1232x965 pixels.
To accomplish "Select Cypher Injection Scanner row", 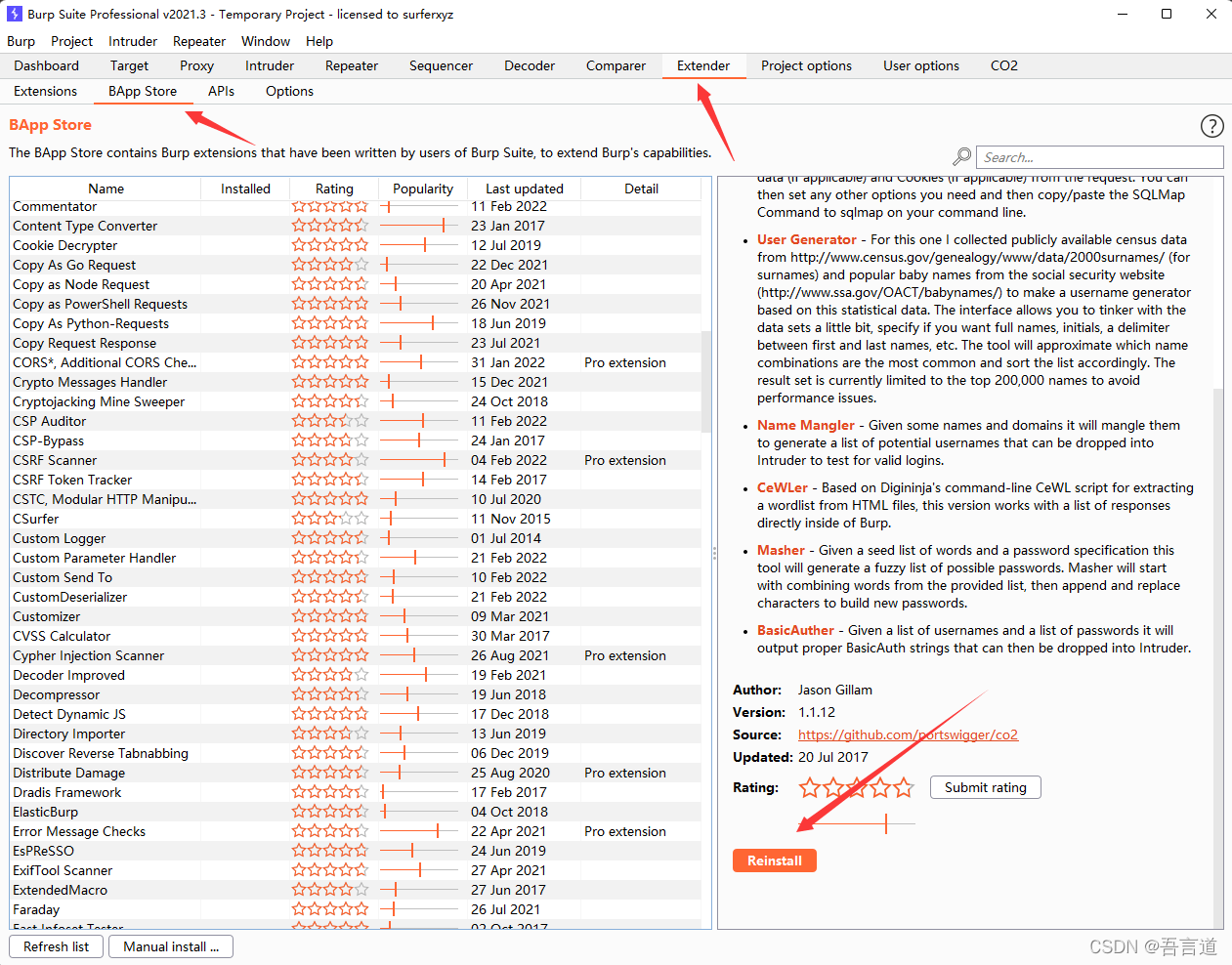I will point(356,655).
